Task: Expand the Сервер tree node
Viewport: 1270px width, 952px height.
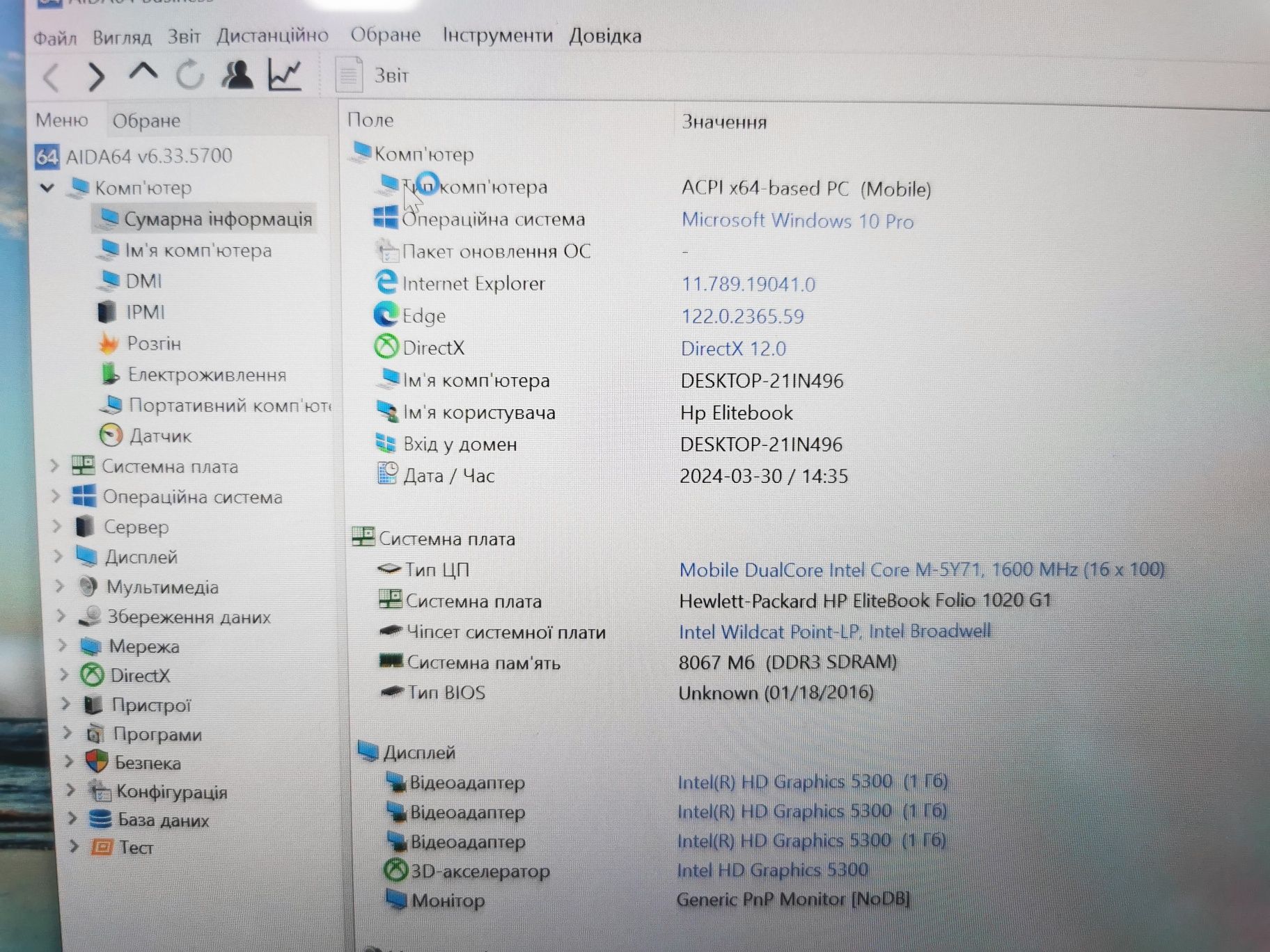Action: coord(57,526)
